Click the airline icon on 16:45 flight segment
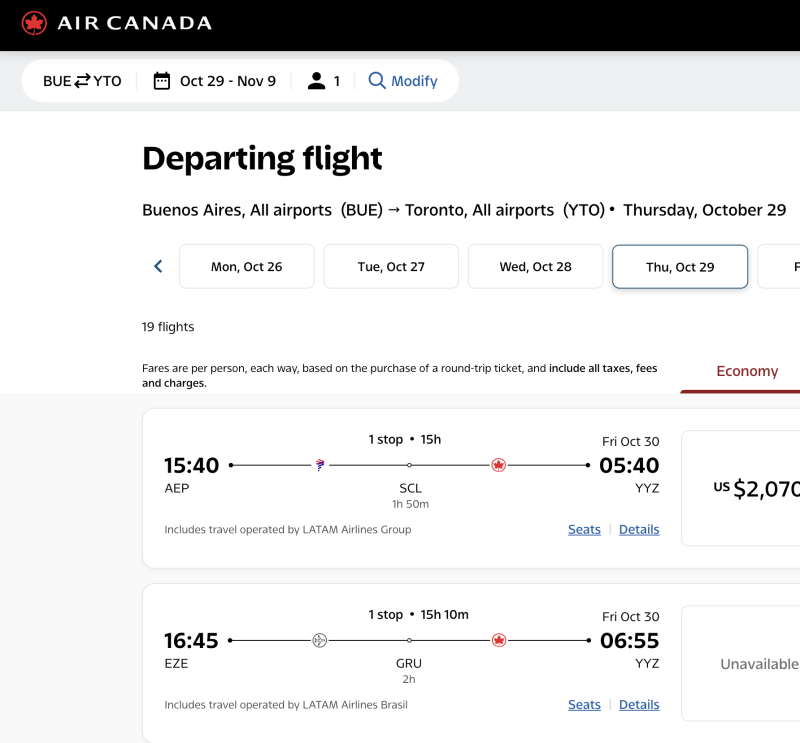This screenshot has height=743, width=800. point(320,640)
